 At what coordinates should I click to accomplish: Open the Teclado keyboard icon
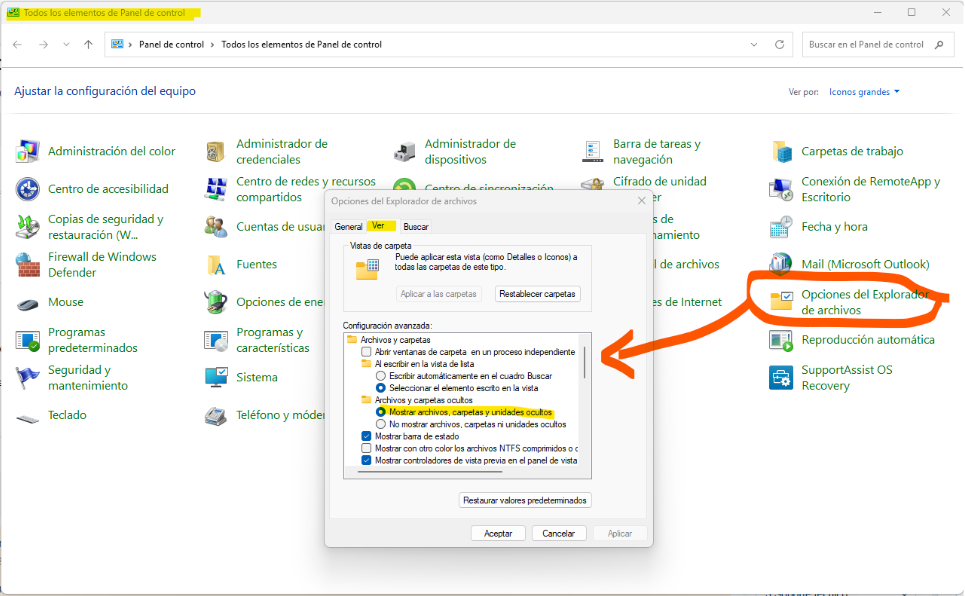[x=28, y=419]
